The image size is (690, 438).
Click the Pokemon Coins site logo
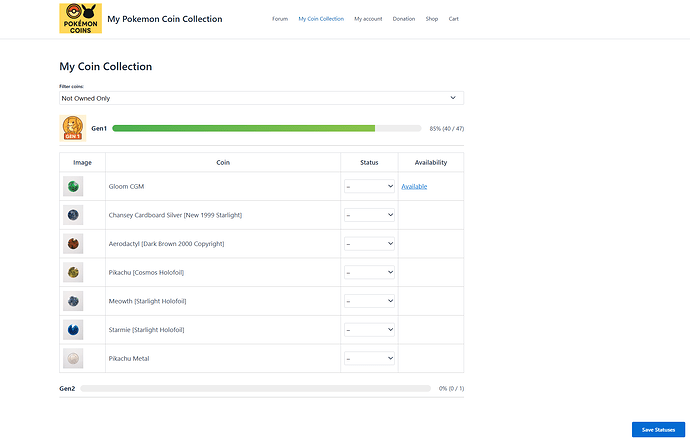81,18
